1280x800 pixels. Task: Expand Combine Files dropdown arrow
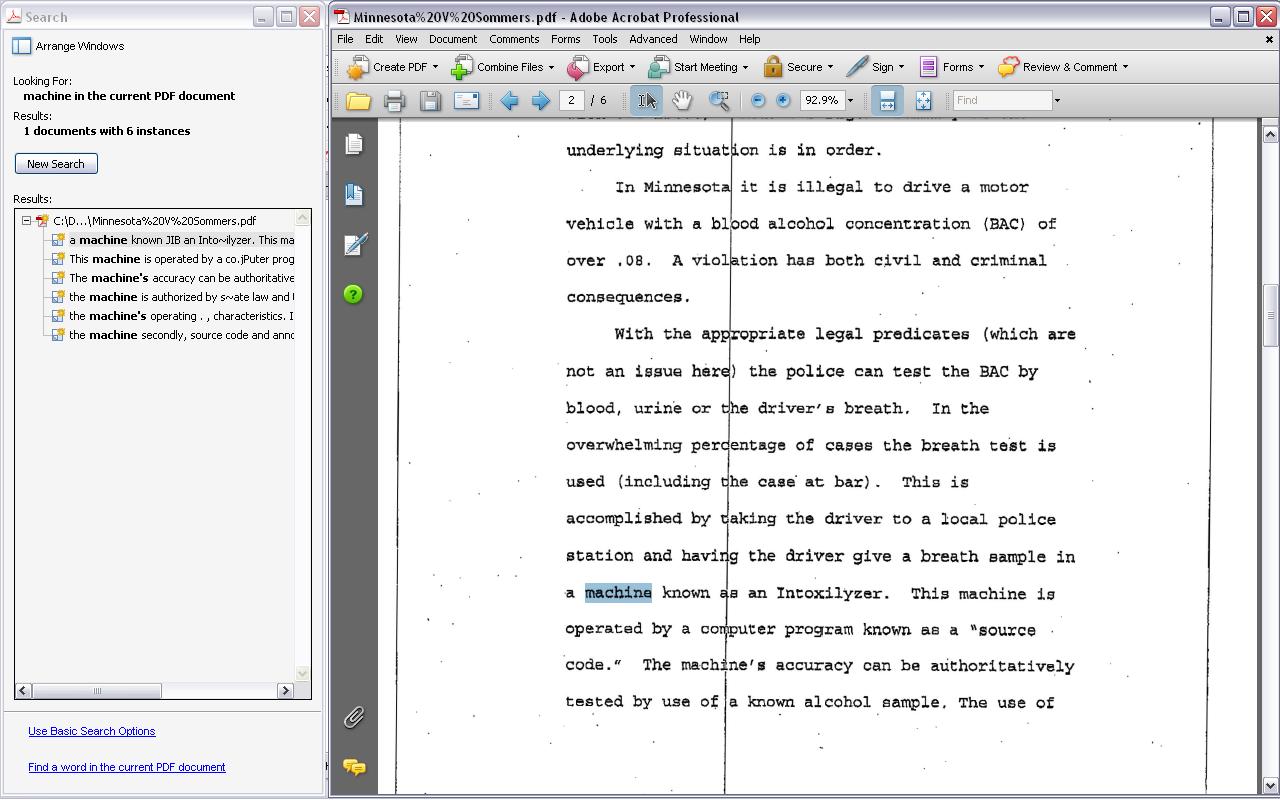(551, 67)
